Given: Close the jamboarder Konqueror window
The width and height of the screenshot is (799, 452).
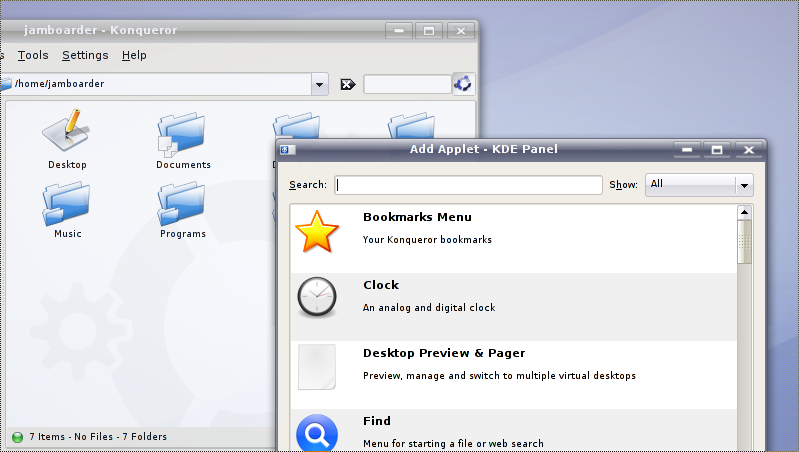Looking at the screenshot, I should click(x=461, y=31).
